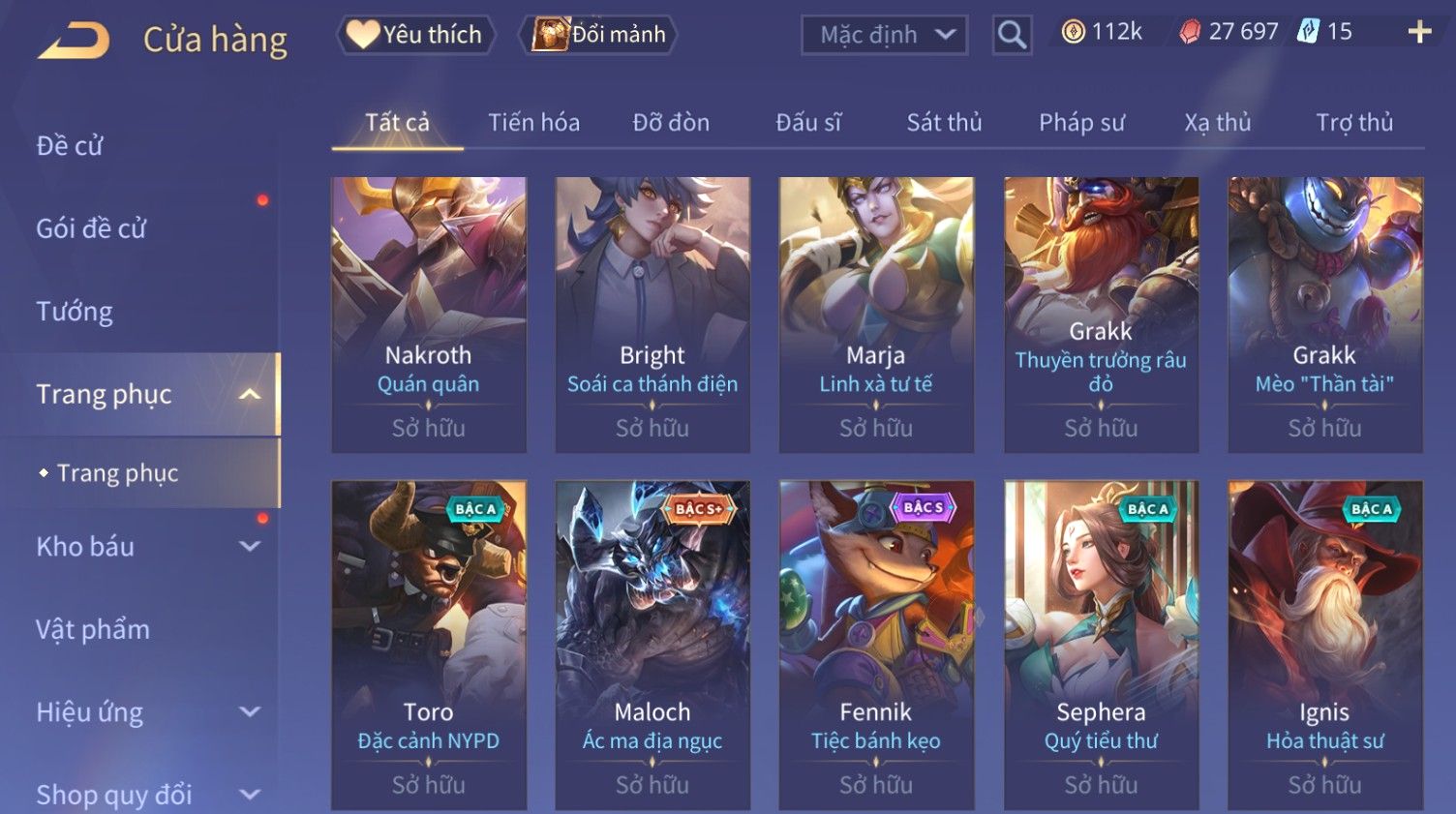Image resolution: width=1456 pixels, height=814 pixels.
Task: Select the Maloch Ác ma địa ngục skin card
Action: coord(652,645)
